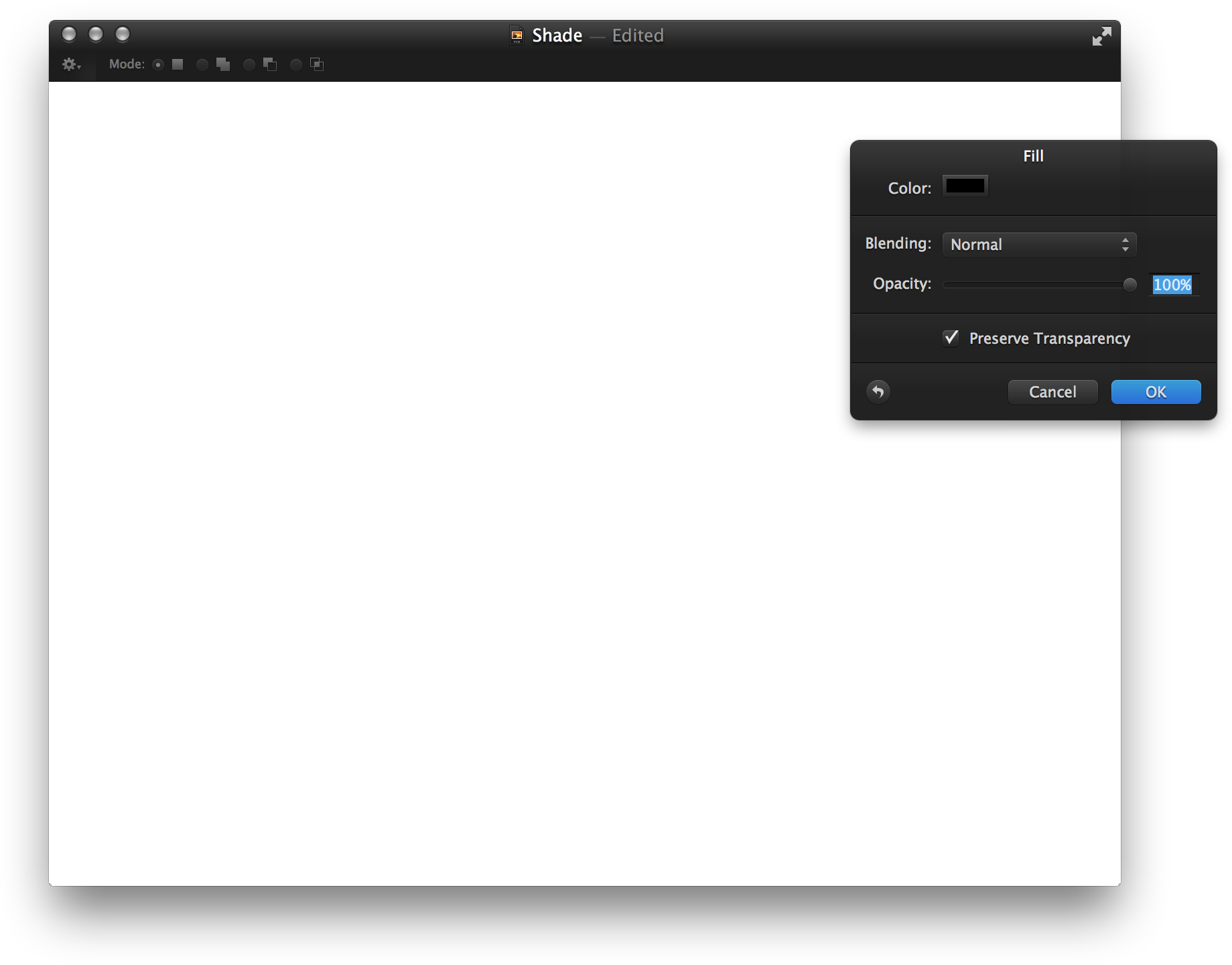This screenshot has height=965, width=1232.
Task: Select the add-to-selection mode icon
Action: pyautogui.click(x=222, y=64)
